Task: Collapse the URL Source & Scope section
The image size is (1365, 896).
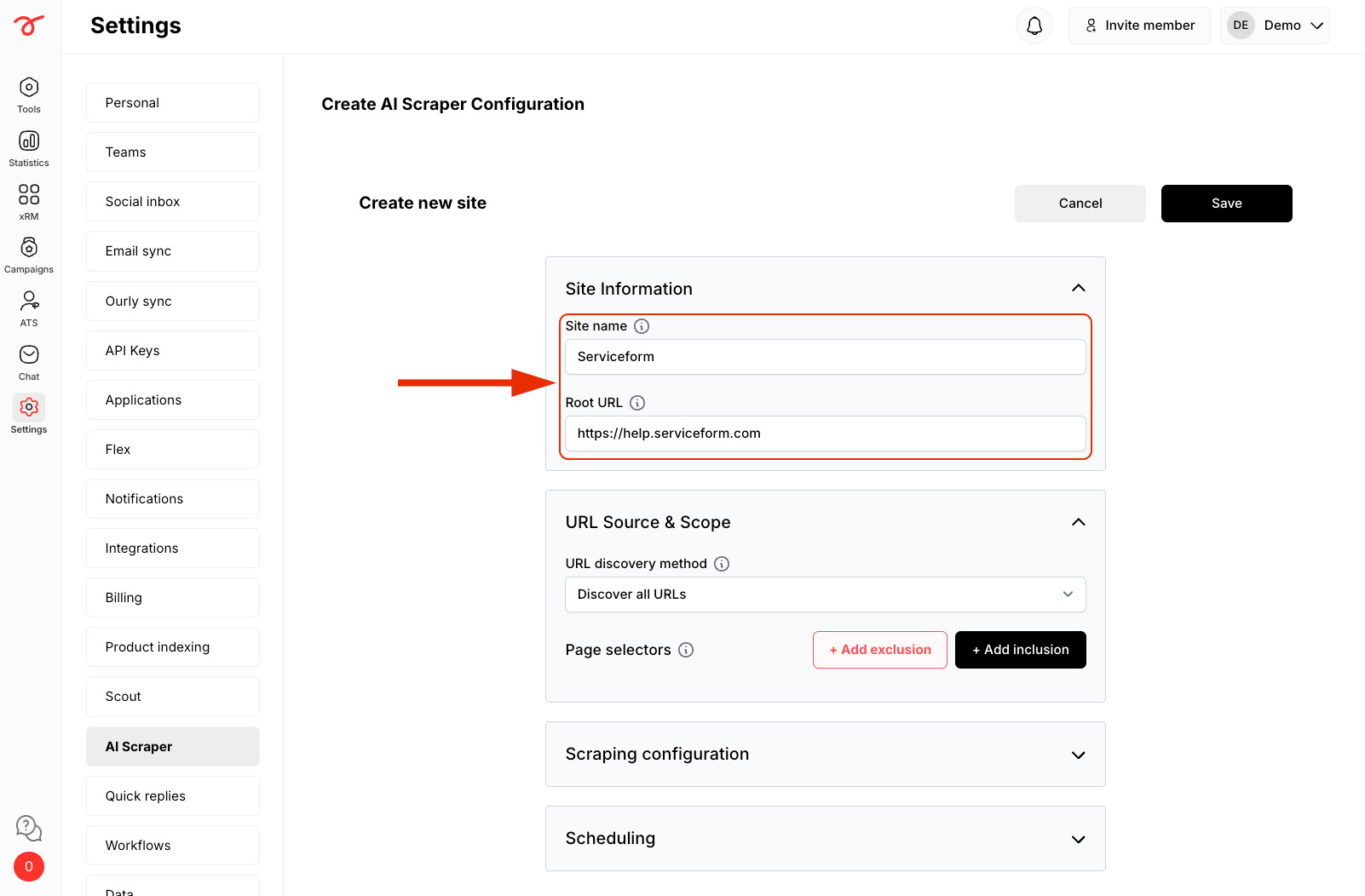Action: coord(1079,522)
